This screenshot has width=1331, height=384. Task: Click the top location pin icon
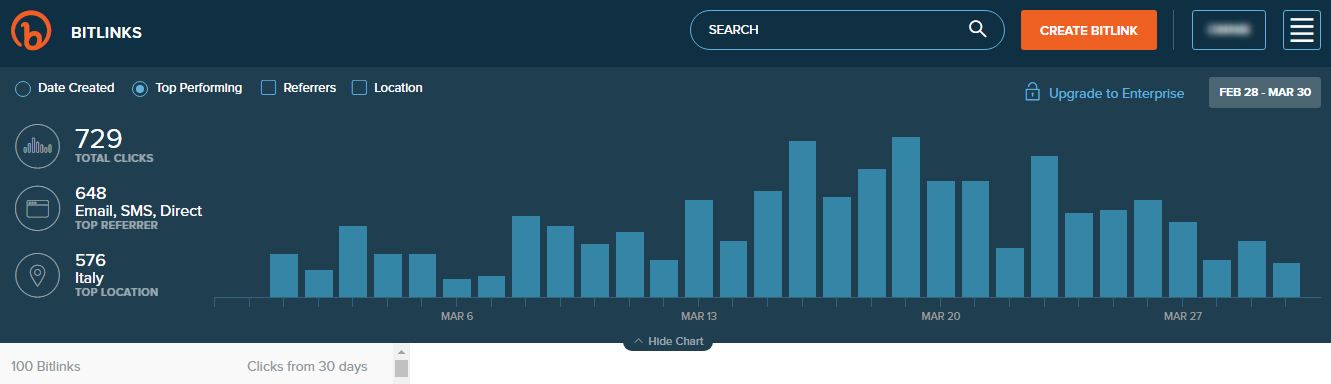tap(38, 275)
